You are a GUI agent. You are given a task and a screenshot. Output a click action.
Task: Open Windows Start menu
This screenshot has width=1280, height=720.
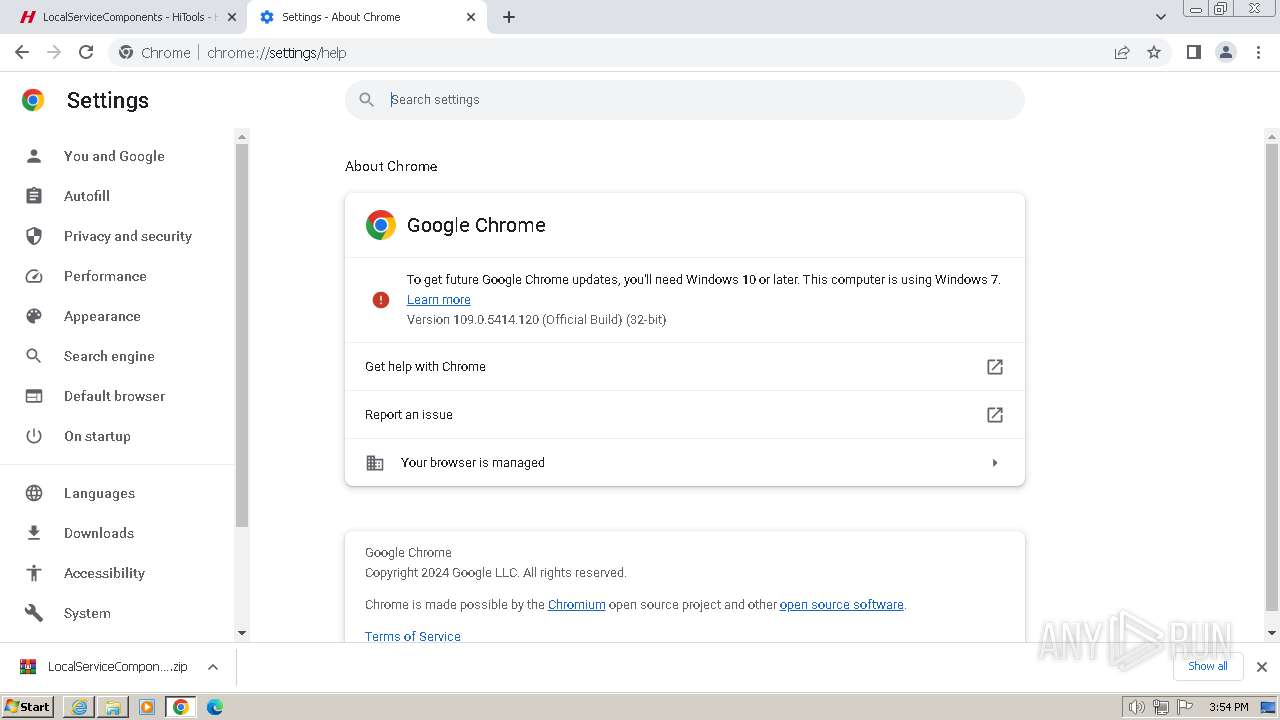28,707
